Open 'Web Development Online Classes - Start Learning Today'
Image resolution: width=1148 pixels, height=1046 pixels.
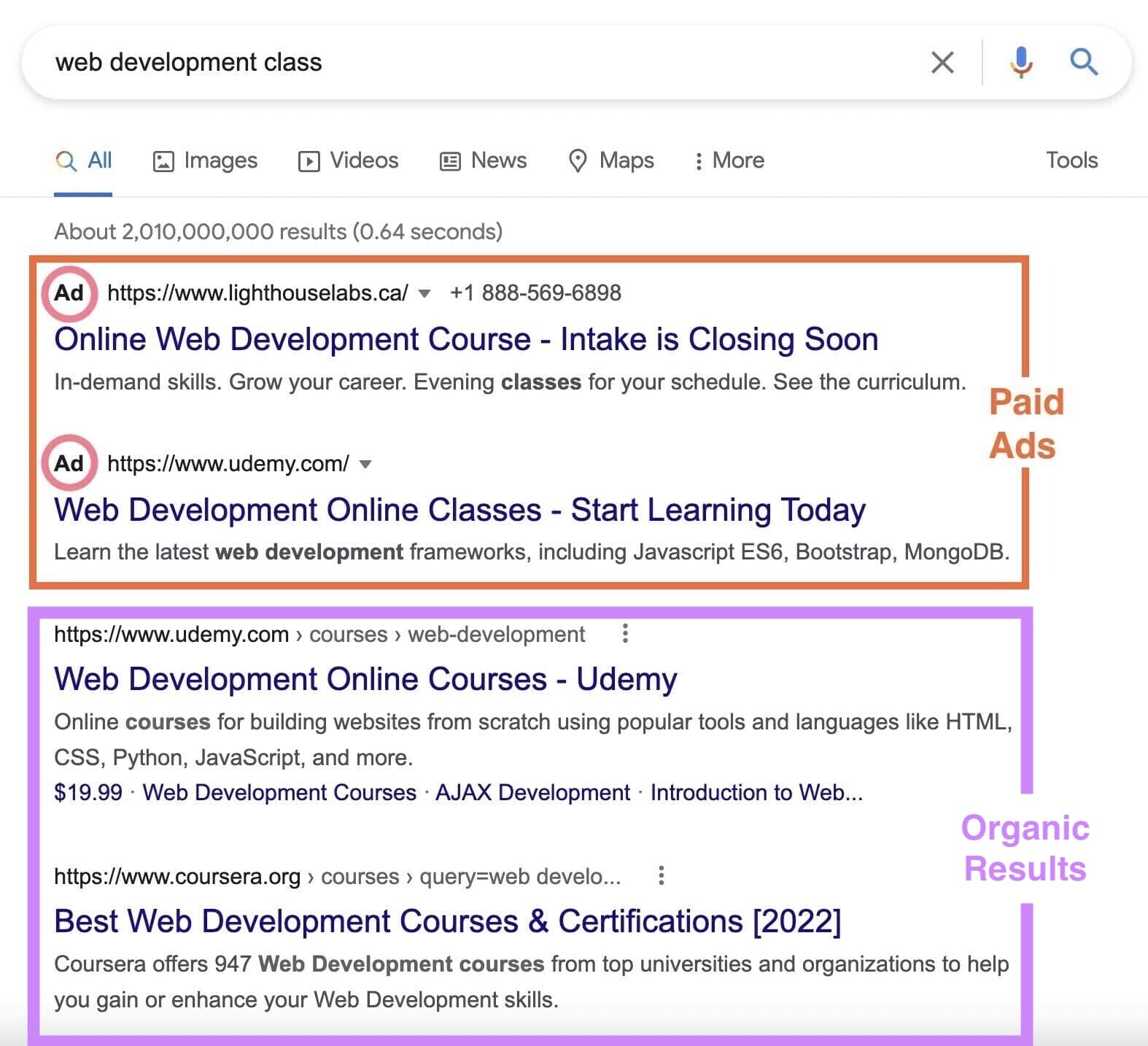(460, 510)
